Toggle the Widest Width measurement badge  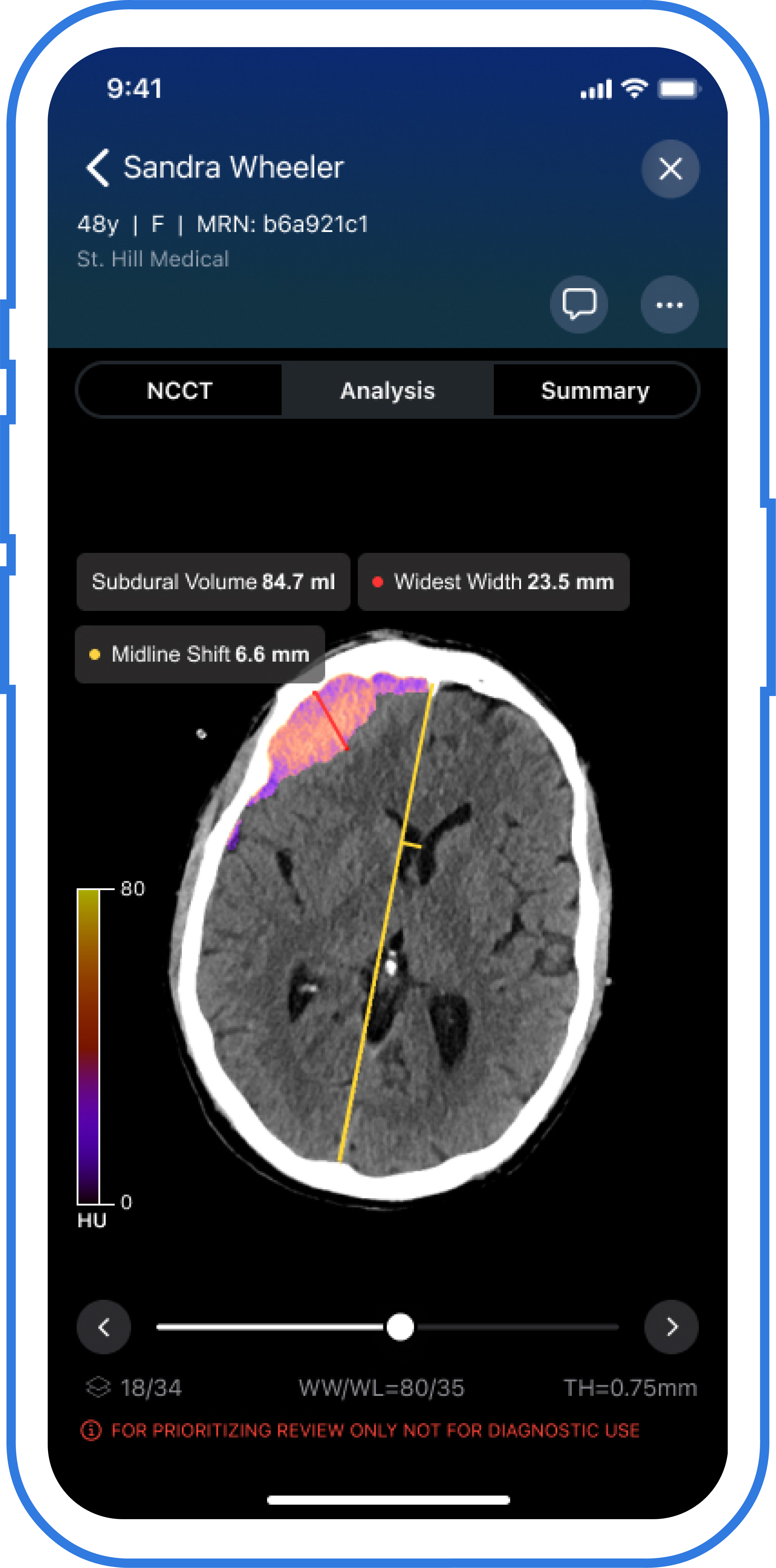pyautogui.click(x=493, y=581)
